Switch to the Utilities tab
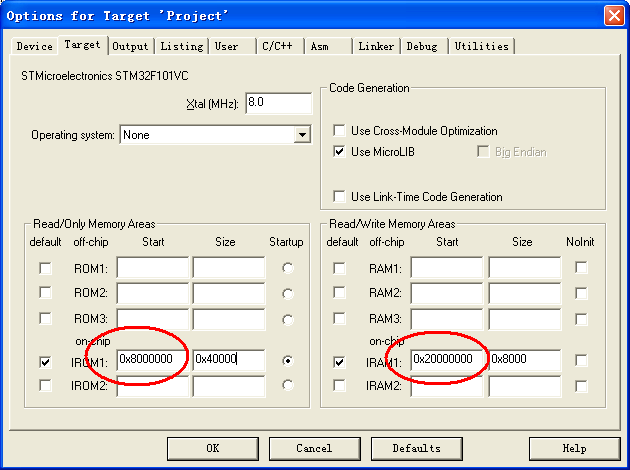630x470 pixels. coord(481,46)
